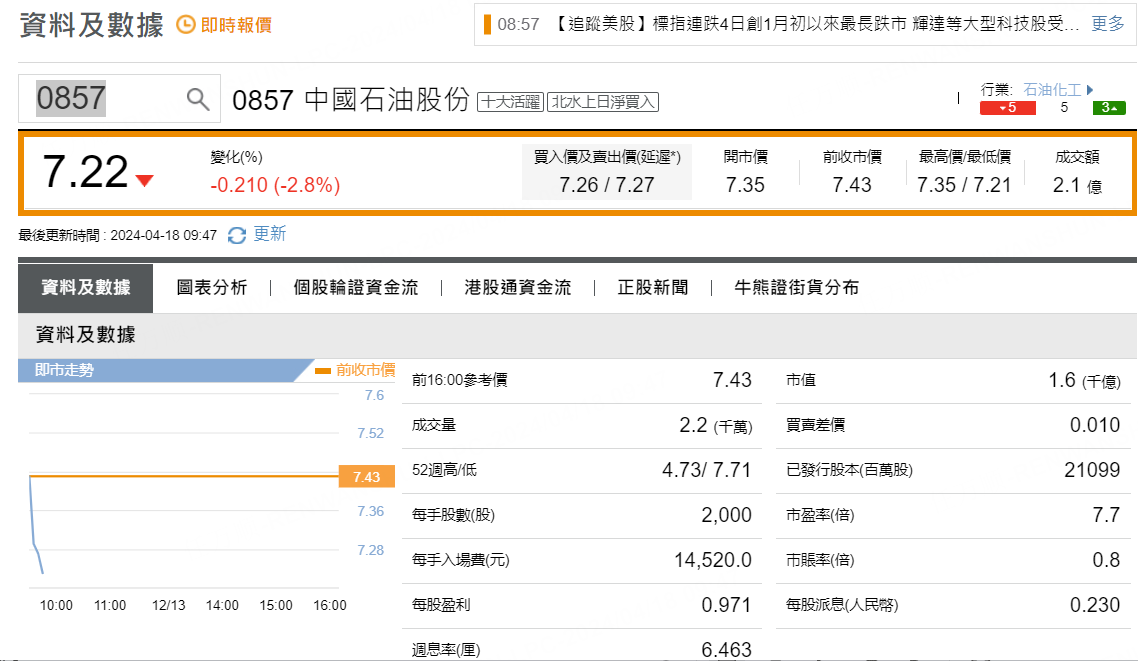Screen dimensions: 1138x661
Task: Open the 石油化工 industry link
Action: click(x=1052, y=90)
